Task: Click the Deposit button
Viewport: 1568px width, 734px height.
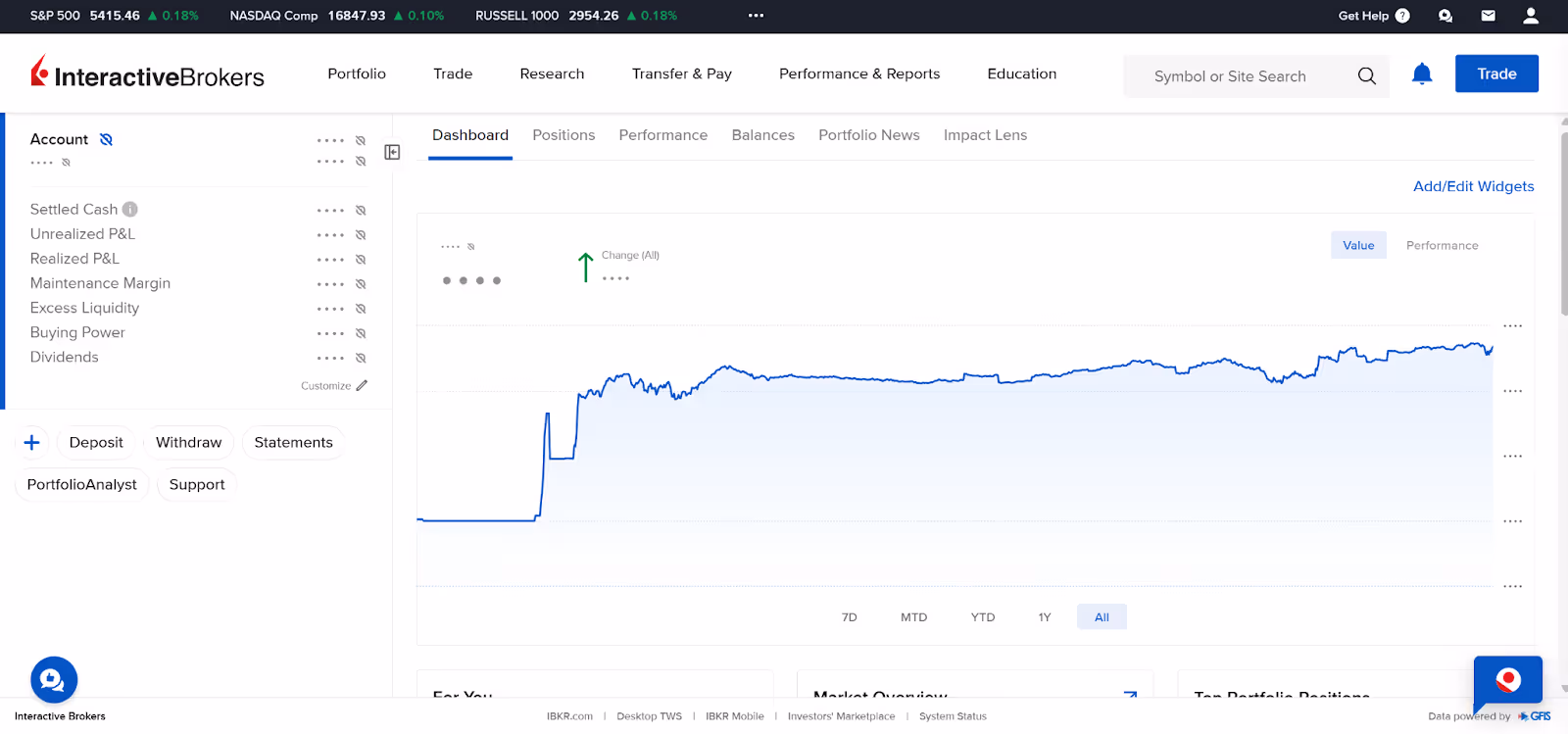Action: pos(96,443)
